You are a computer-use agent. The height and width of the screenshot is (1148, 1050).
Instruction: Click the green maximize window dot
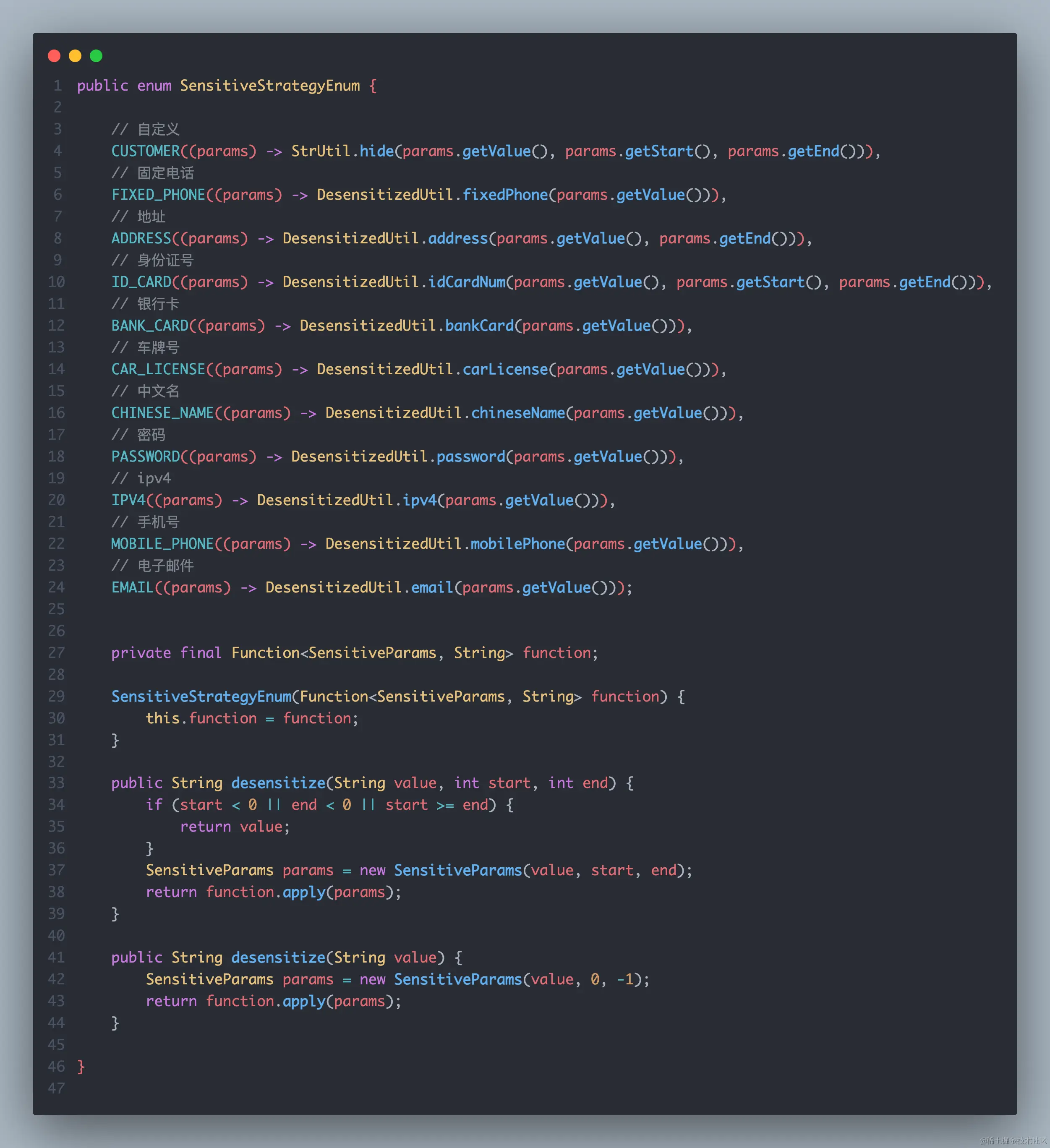pyautogui.click(x=96, y=56)
